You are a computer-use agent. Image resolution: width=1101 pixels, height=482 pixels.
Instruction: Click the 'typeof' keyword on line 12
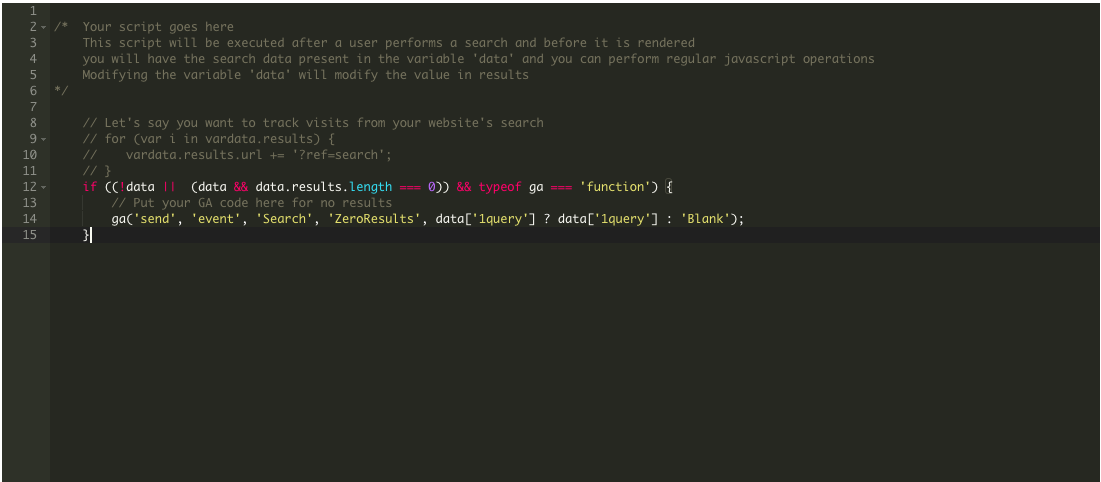500,187
